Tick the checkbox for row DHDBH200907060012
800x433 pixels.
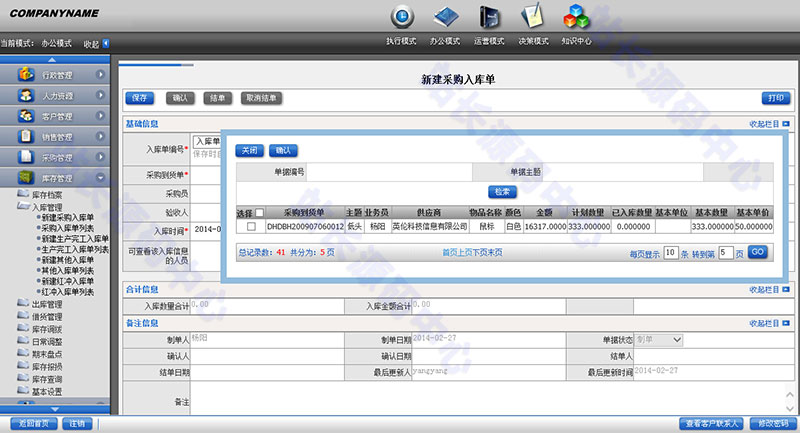[251, 227]
